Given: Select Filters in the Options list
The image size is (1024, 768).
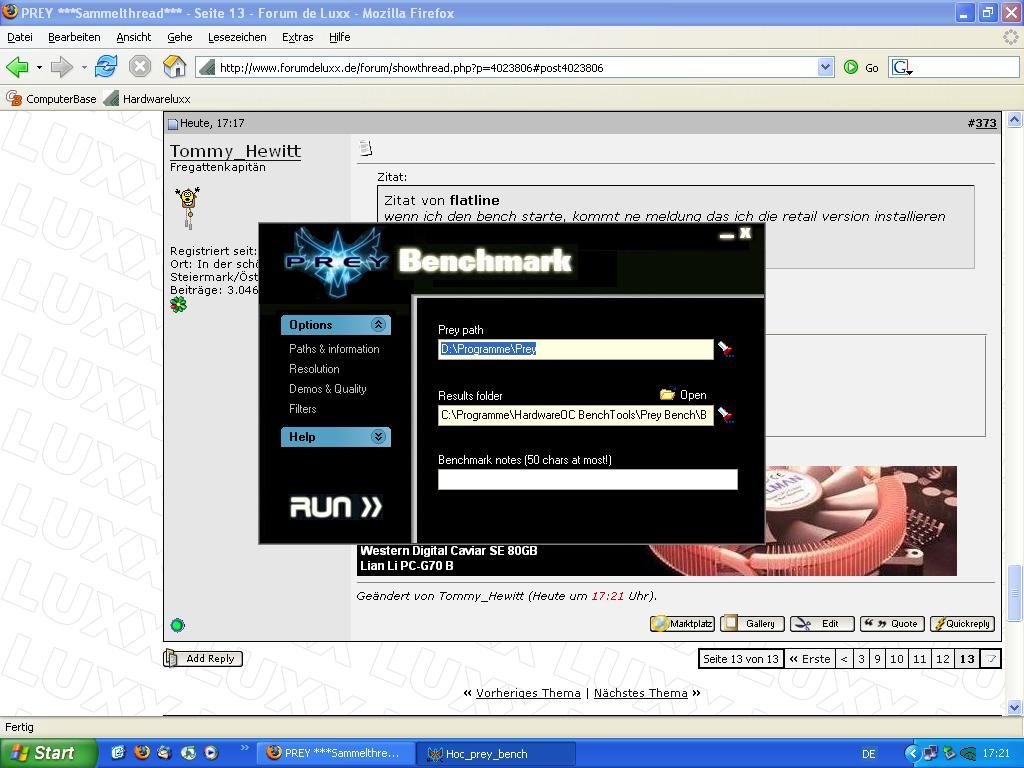Looking at the screenshot, I should pyautogui.click(x=302, y=409).
